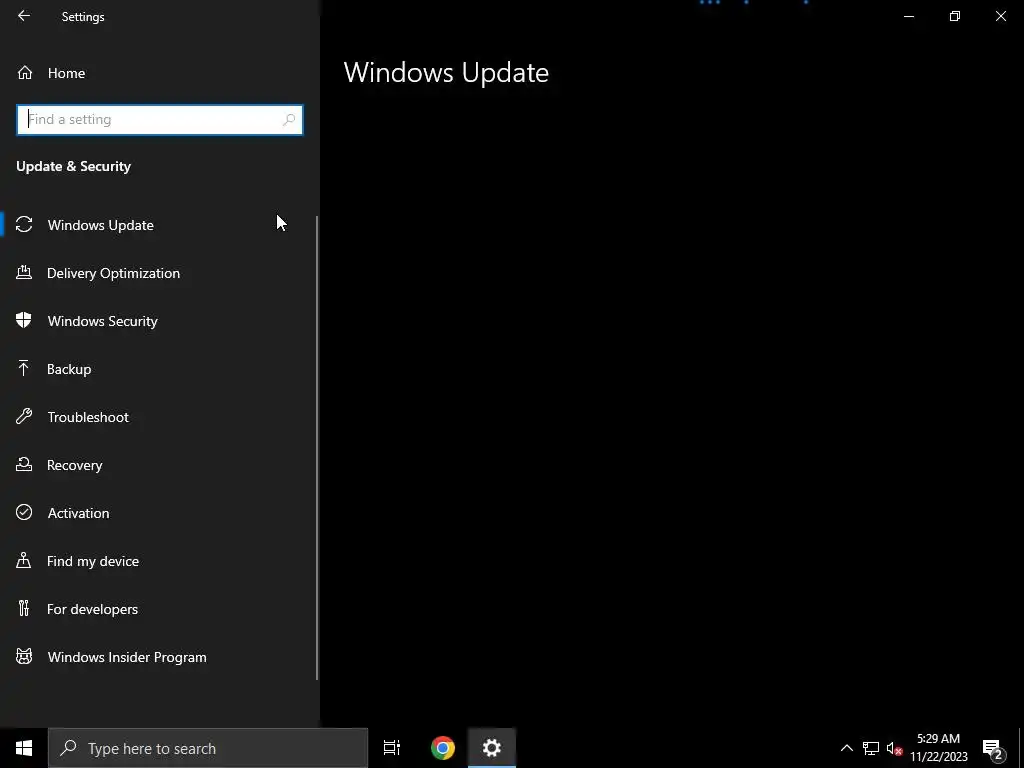Image resolution: width=1024 pixels, height=768 pixels.
Task: Click the sidebar vertical scrollbar
Action: [x=317, y=447]
